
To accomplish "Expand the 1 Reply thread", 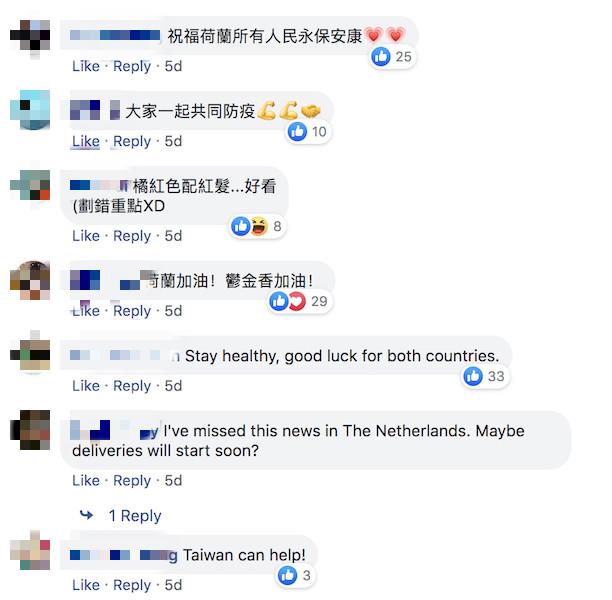I will 135,516.
